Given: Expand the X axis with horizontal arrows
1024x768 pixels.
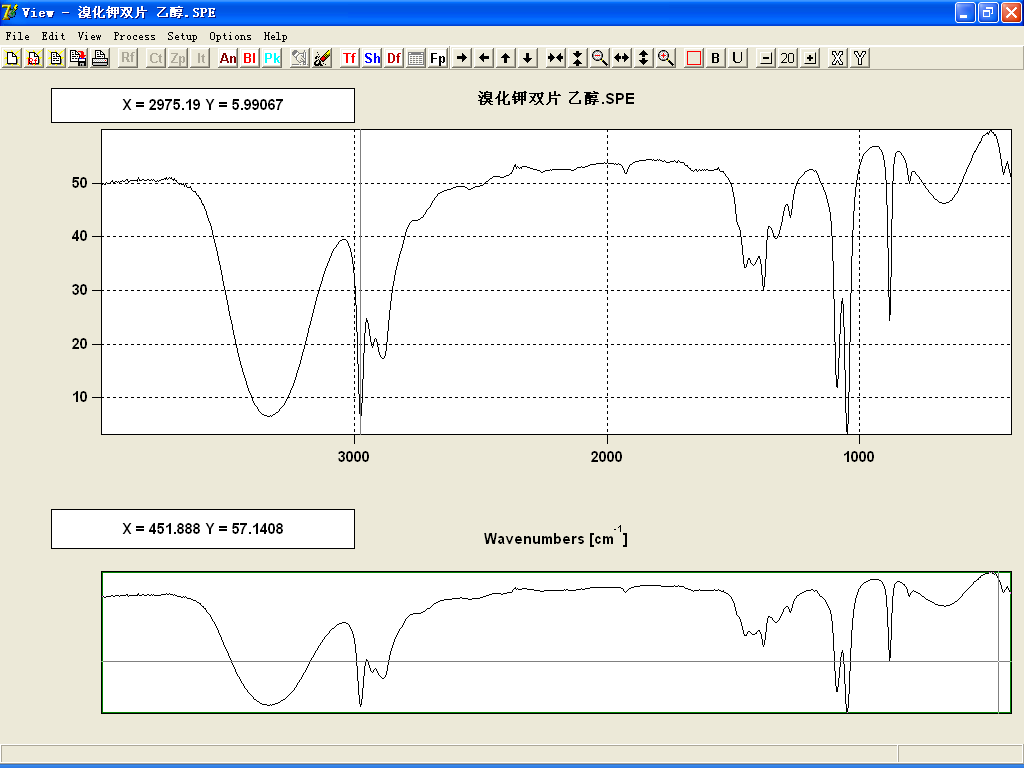Looking at the screenshot, I should 622,58.
